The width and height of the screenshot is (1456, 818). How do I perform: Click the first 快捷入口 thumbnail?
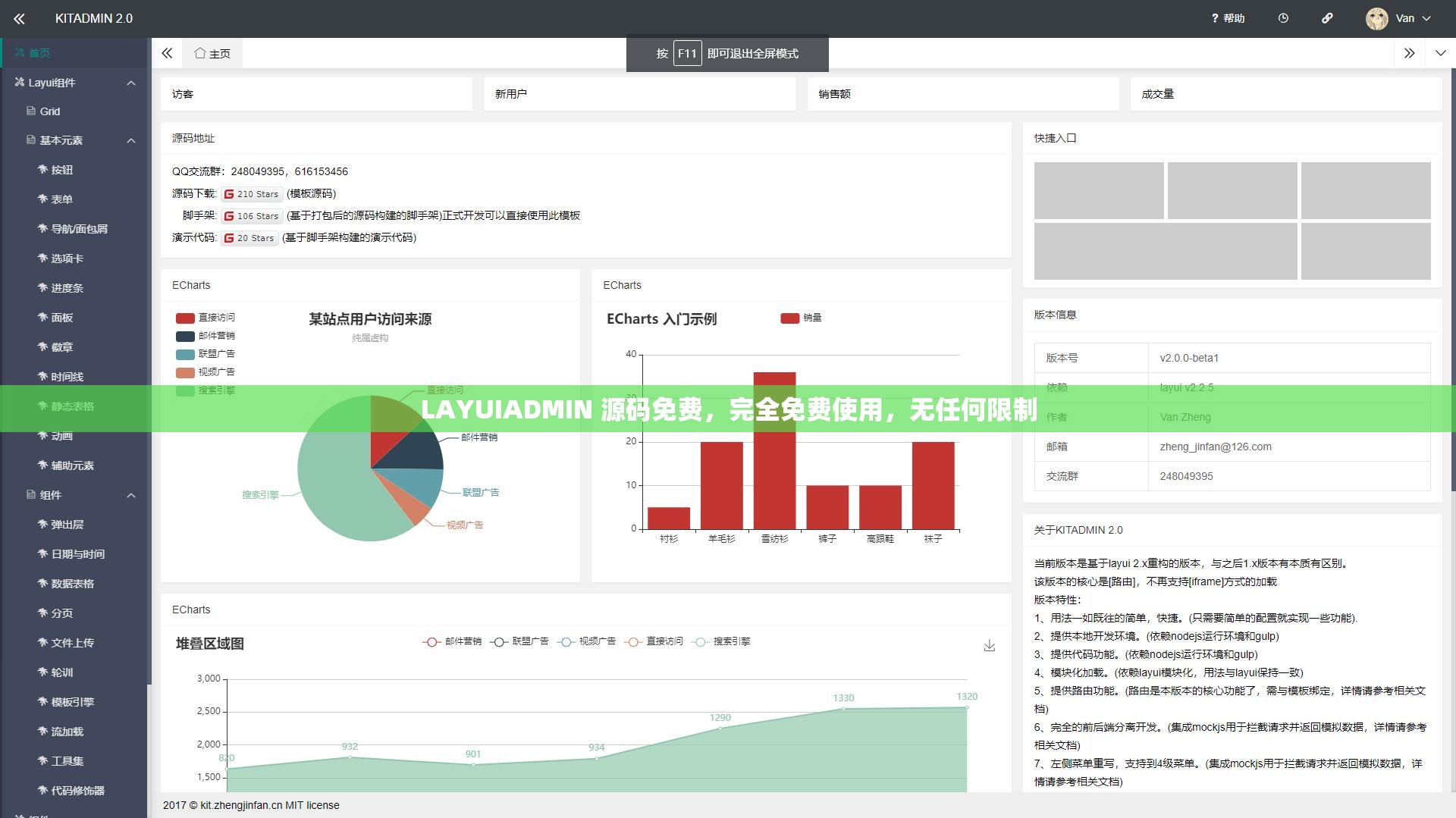click(x=1099, y=190)
